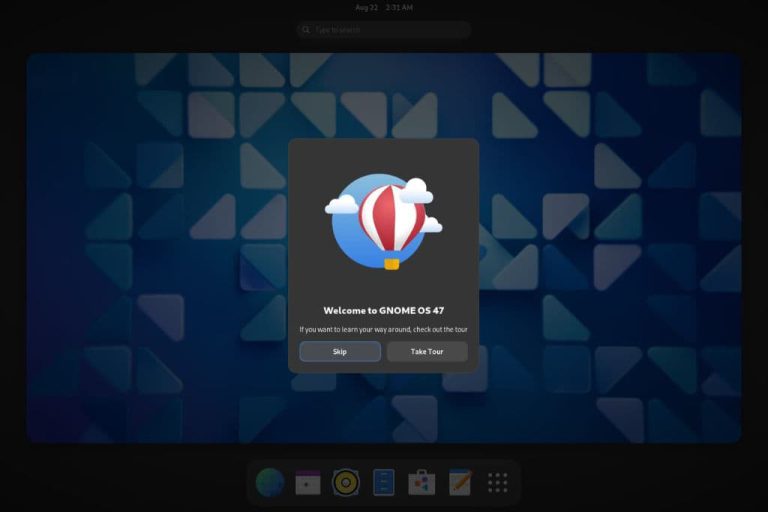Viewport: 768px width, 512px height.
Task: Click the "Welcome to GNOME OS 47" heading
Action: click(383, 310)
